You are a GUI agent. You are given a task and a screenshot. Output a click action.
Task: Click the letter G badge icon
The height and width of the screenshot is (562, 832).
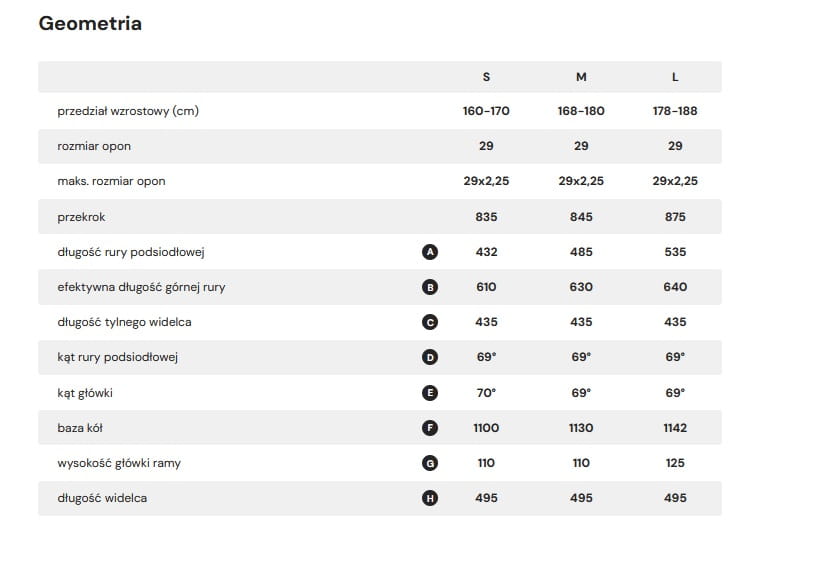pos(430,463)
